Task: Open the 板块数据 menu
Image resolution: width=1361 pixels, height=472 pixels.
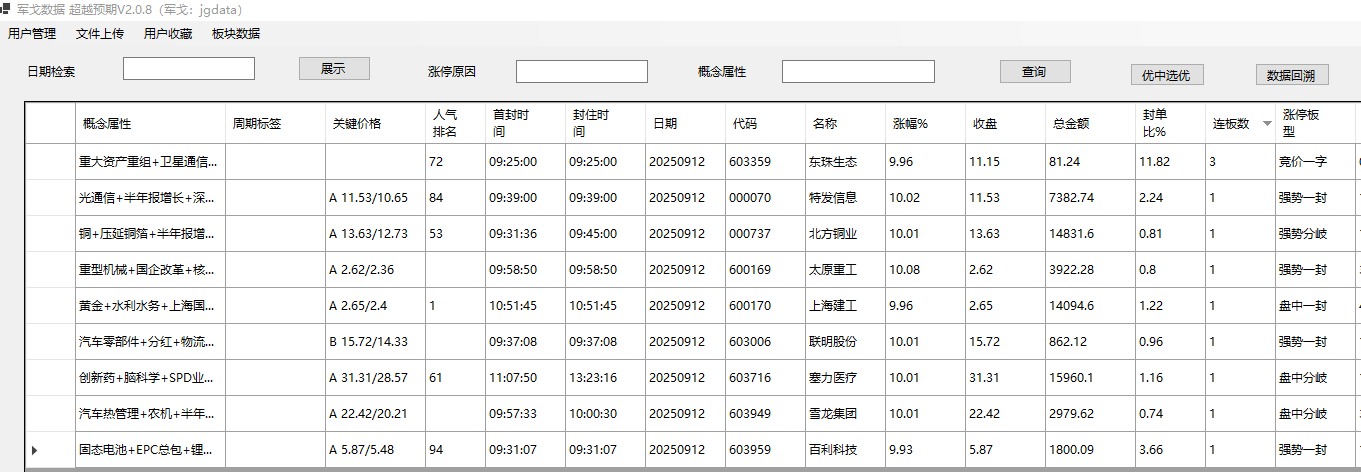Action: pos(236,34)
